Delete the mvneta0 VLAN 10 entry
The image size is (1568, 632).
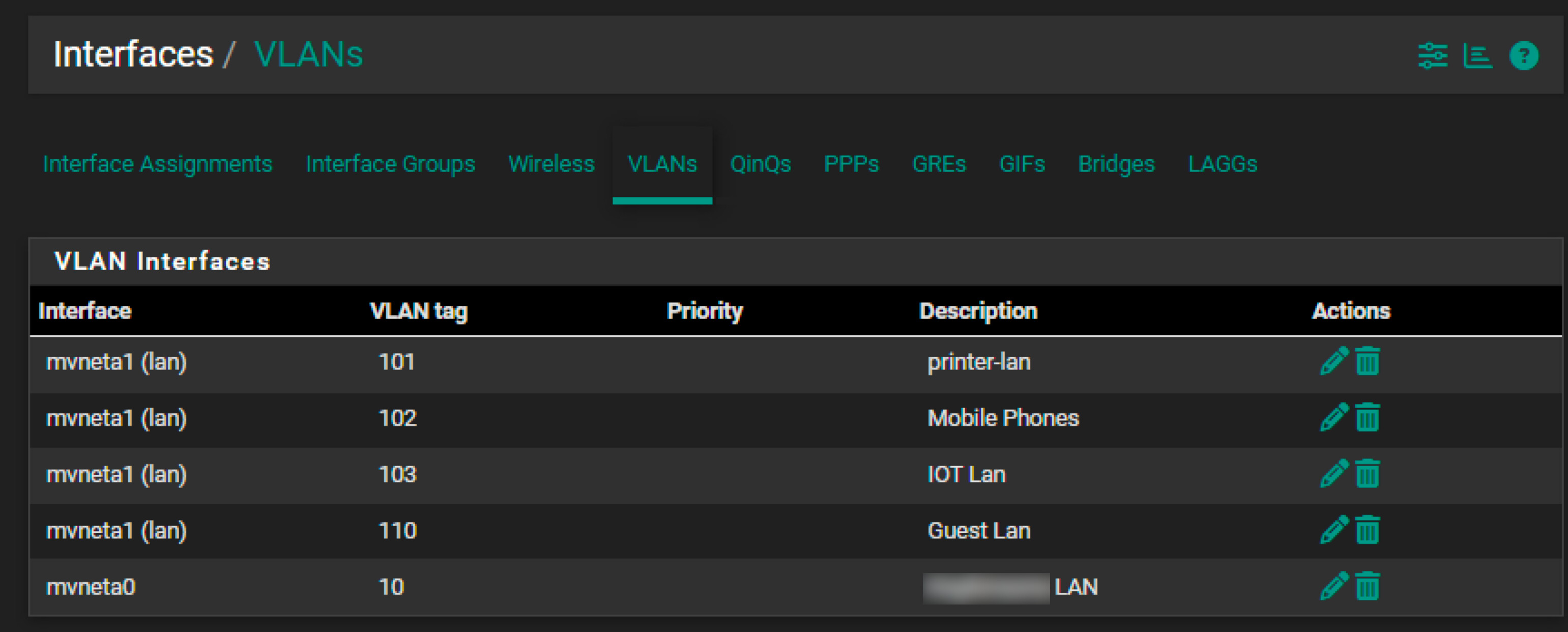click(x=1367, y=586)
